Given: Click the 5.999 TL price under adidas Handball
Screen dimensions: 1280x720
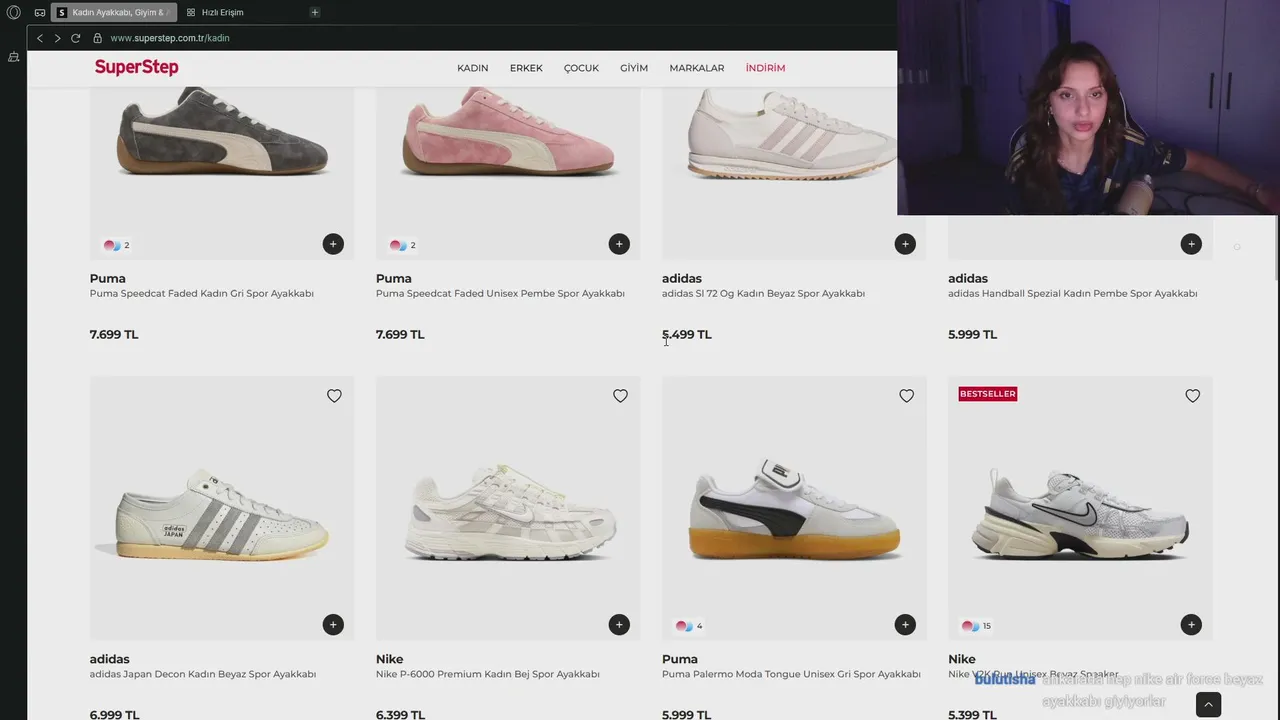Looking at the screenshot, I should (972, 335).
